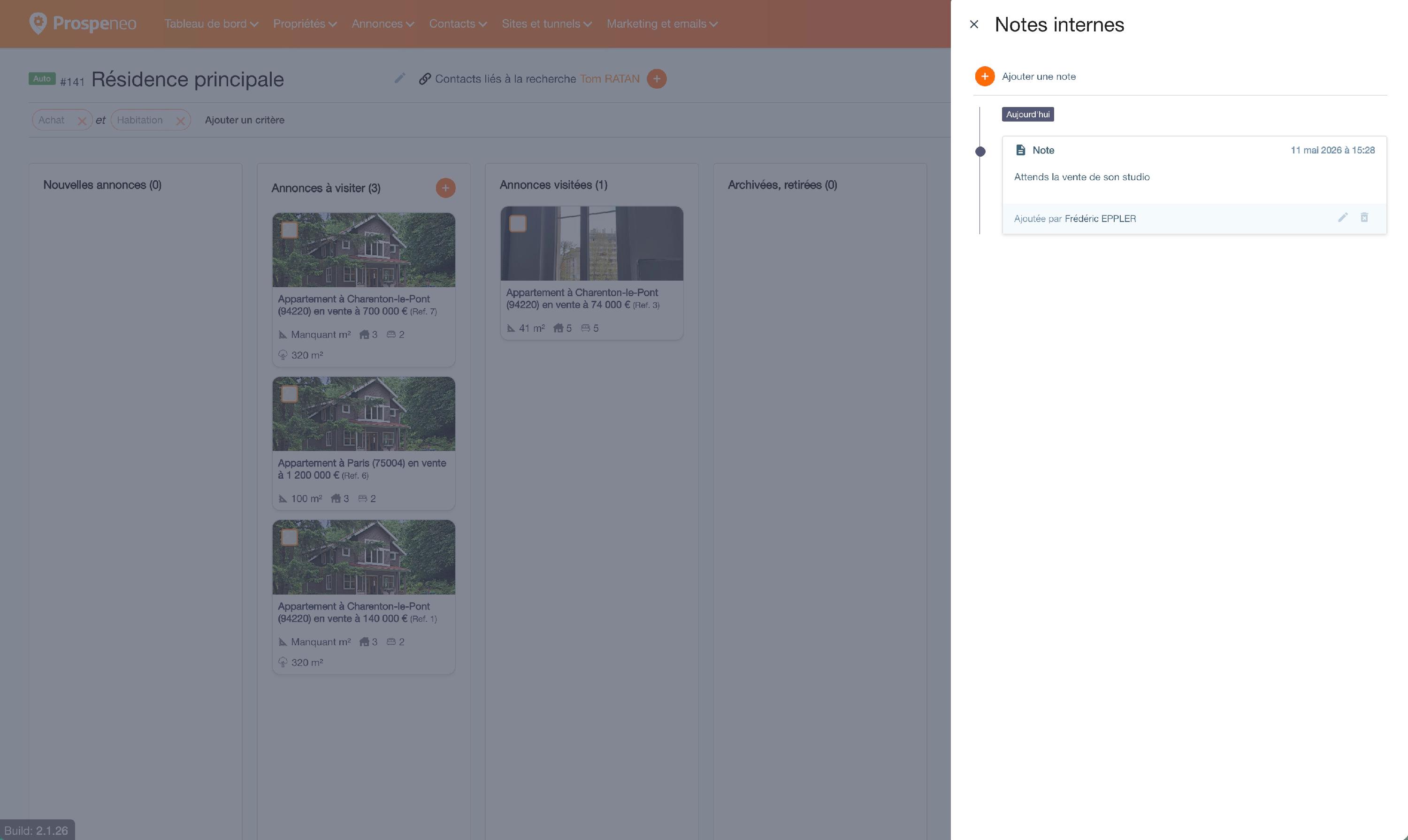The width and height of the screenshot is (1408, 840).
Task: Open the Sites et tunnels menu
Action: click(547, 24)
